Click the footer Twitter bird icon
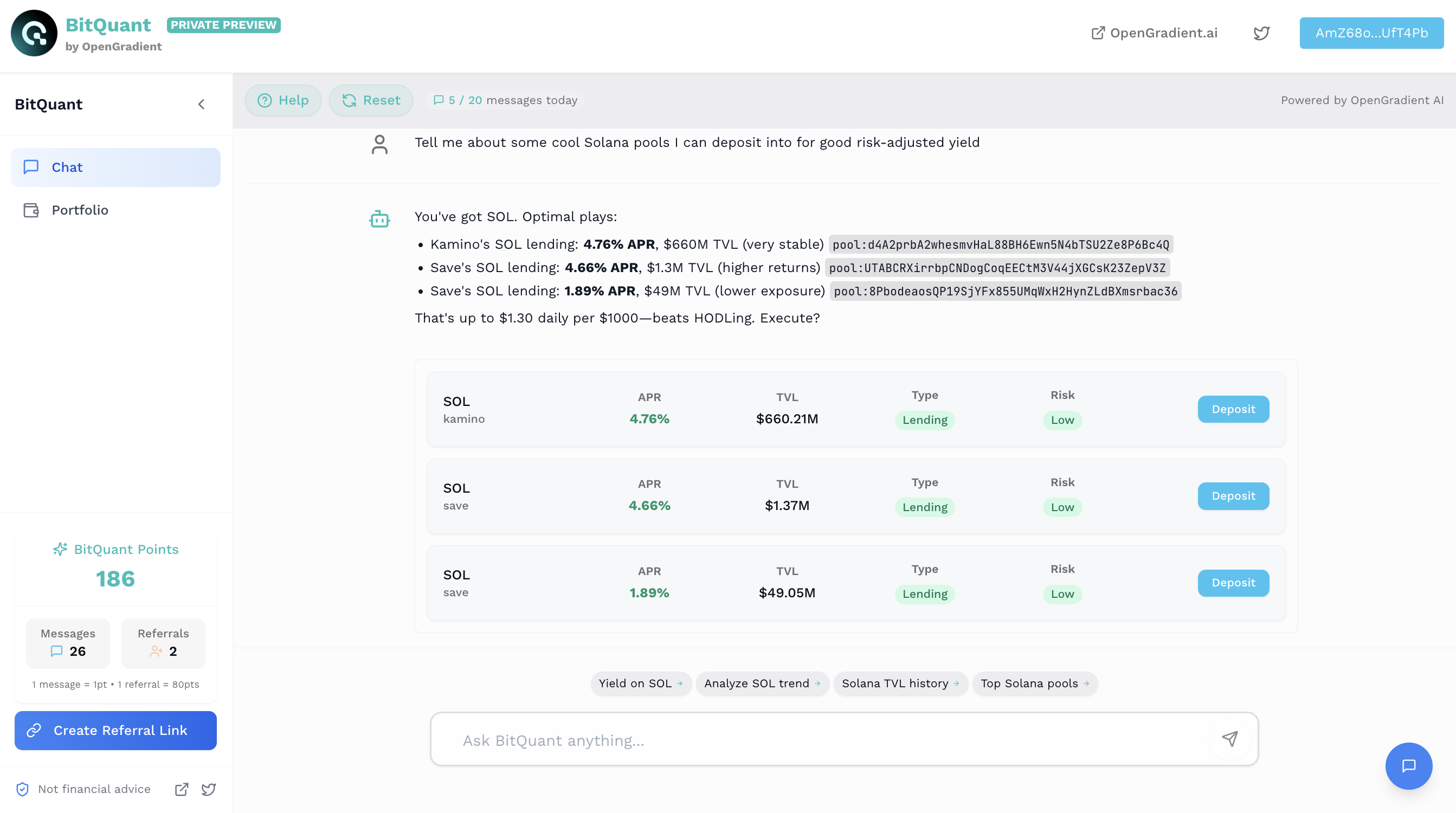The image size is (1456, 813). (209, 789)
